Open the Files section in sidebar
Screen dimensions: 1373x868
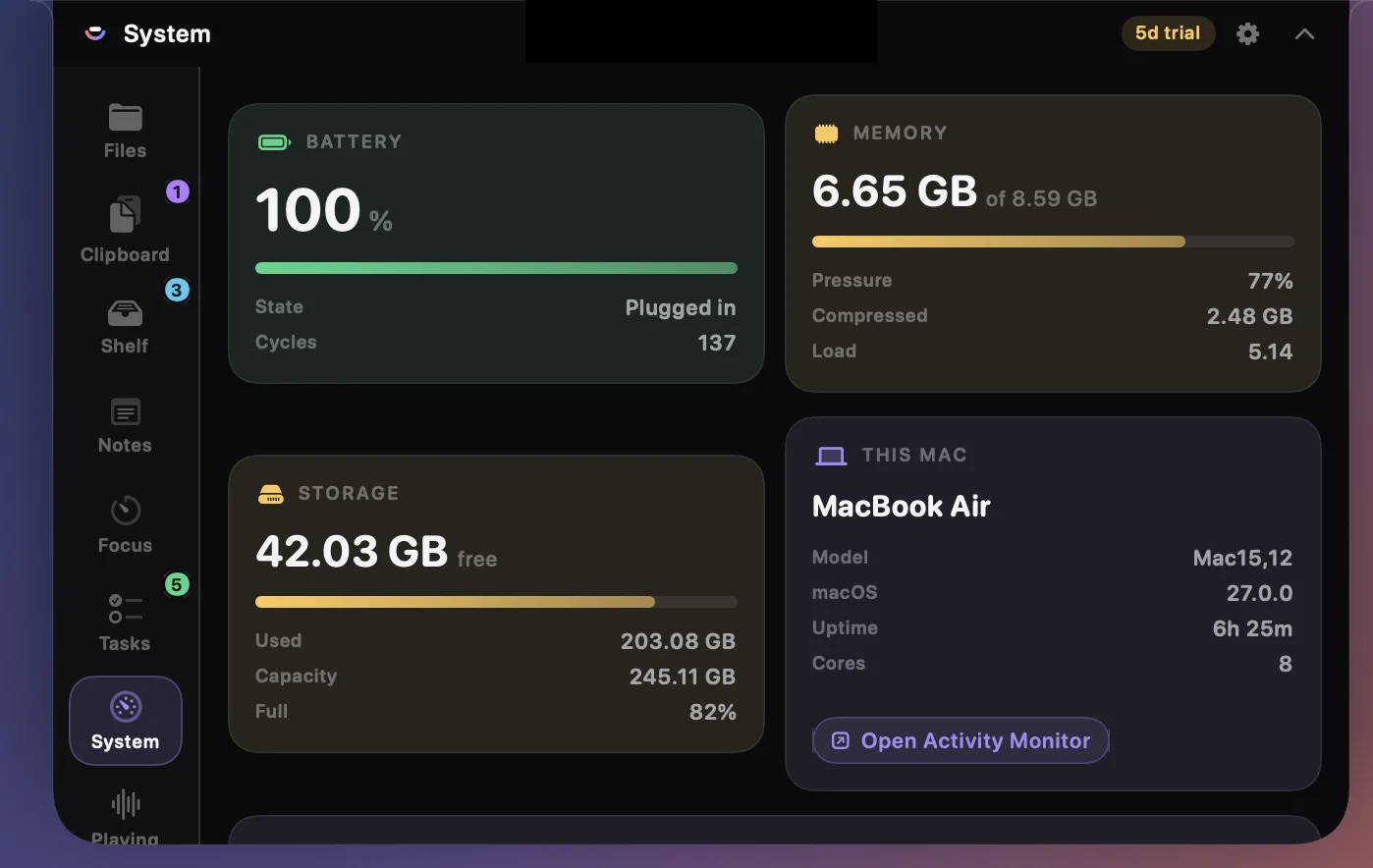(x=125, y=132)
